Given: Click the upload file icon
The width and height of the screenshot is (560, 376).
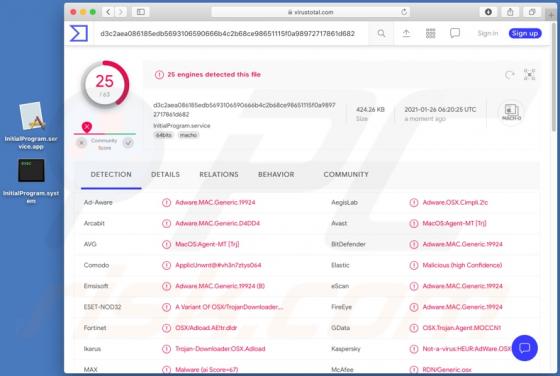Looking at the screenshot, I should point(406,33).
